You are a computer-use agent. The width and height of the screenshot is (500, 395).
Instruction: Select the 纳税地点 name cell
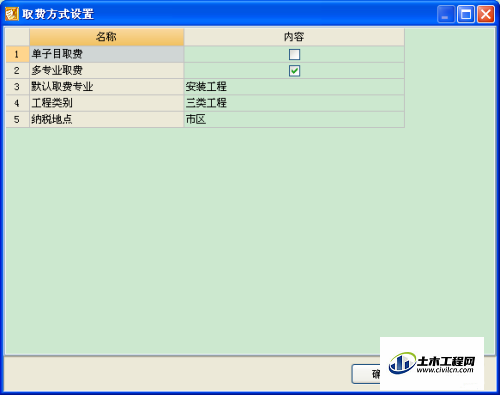[x=107, y=119]
